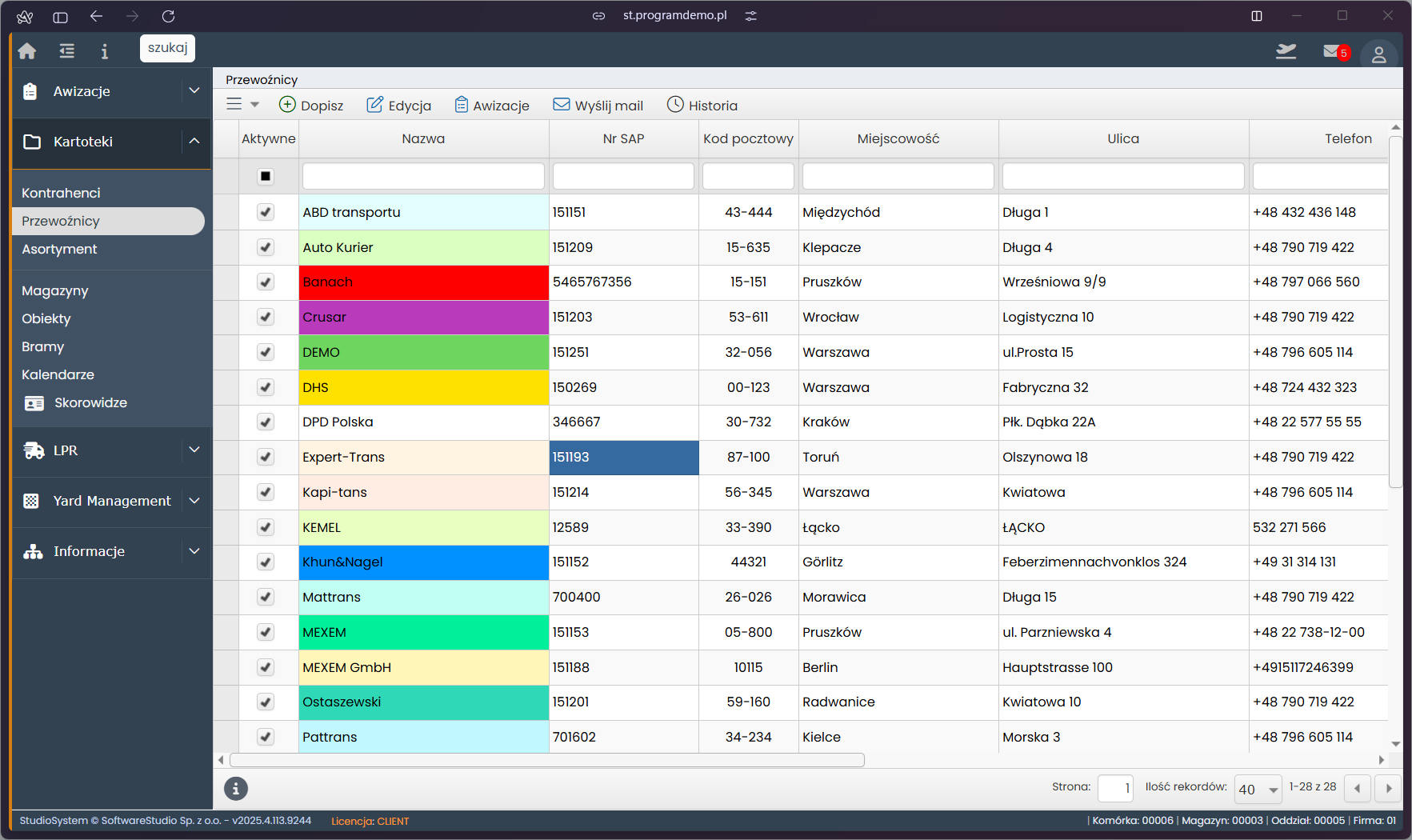Open the user profile icon
The height and width of the screenshot is (840, 1412).
[x=1378, y=54]
